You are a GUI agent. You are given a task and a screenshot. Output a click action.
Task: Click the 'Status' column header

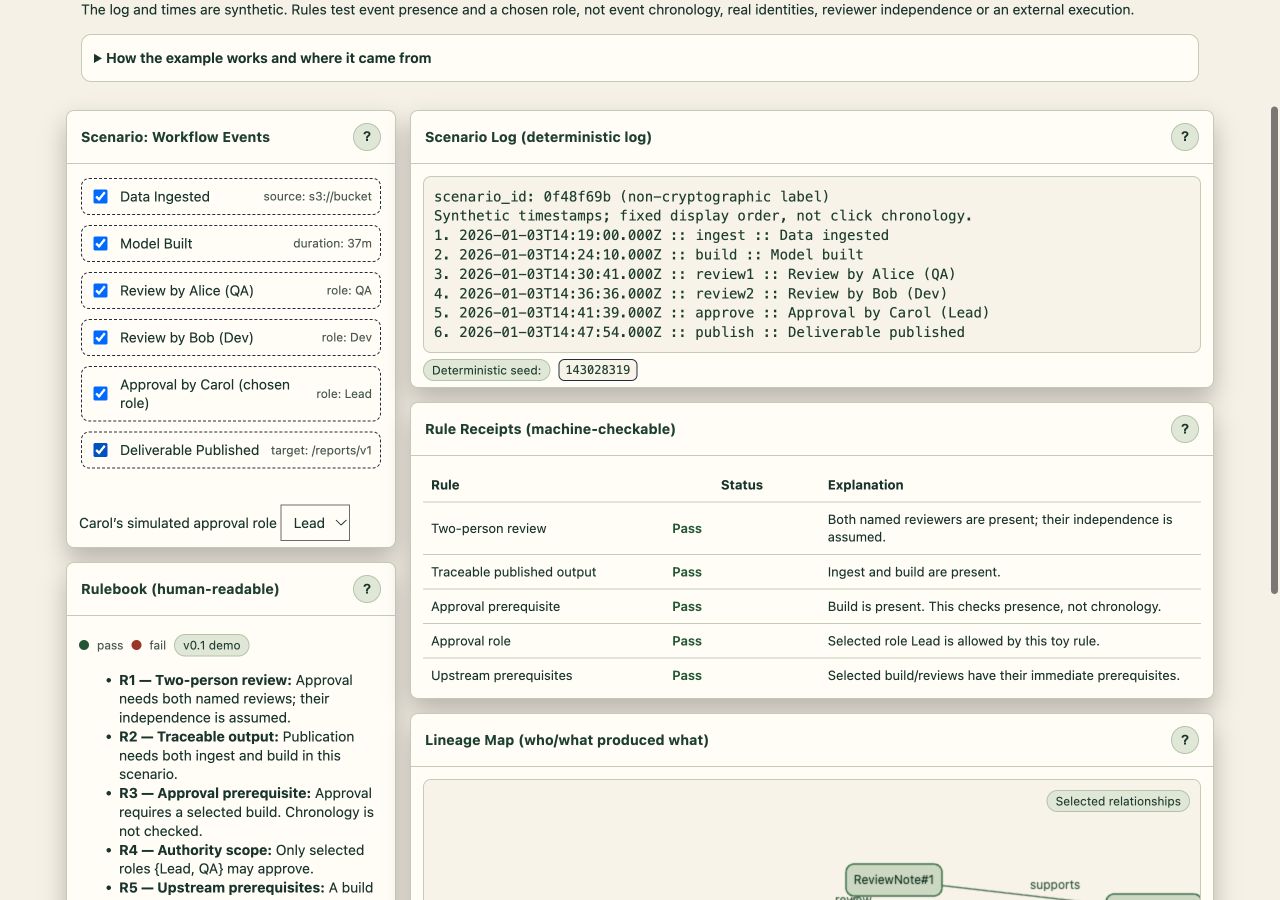pyautogui.click(x=742, y=485)
